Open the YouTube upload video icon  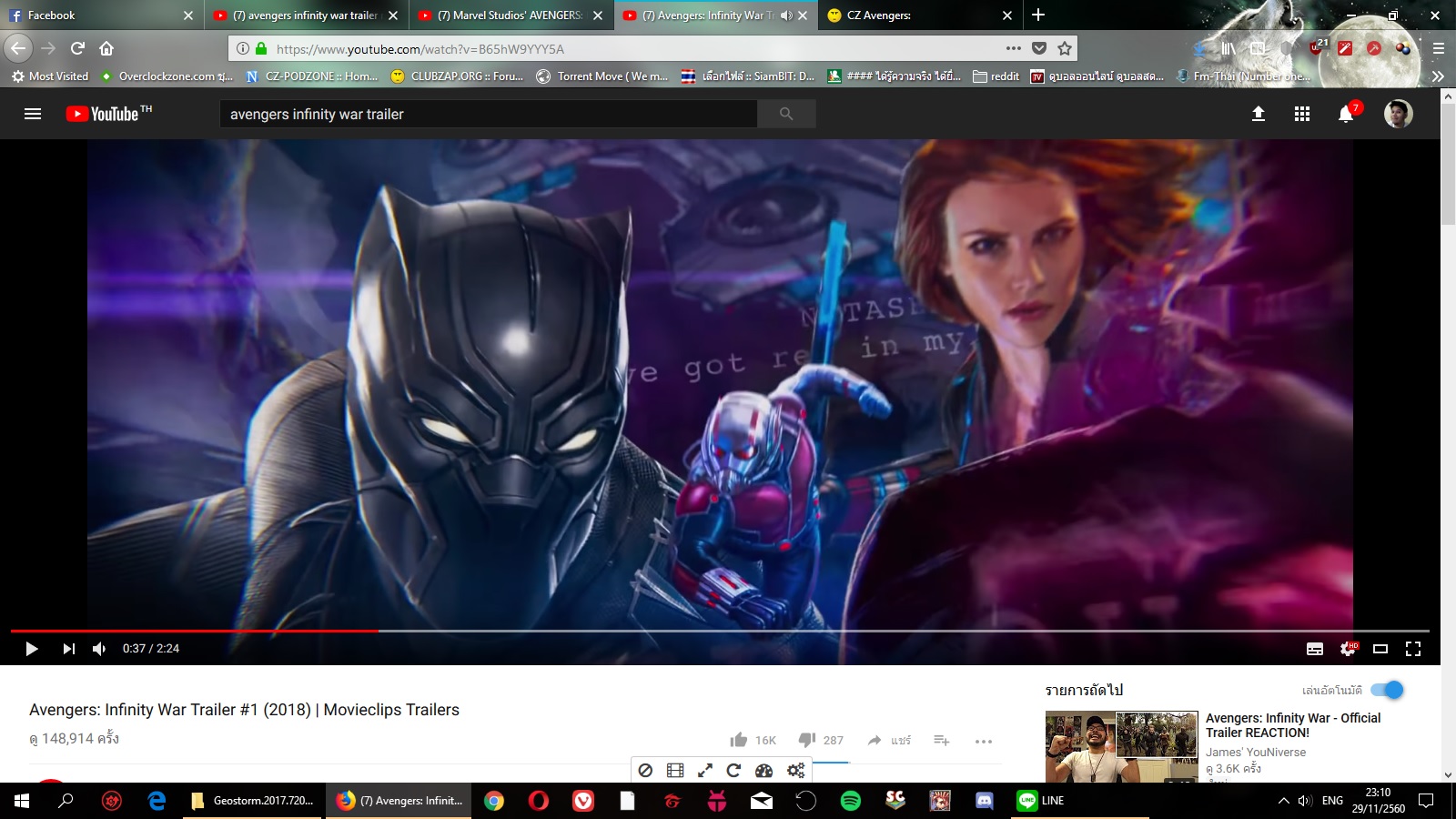pyautogui.click(x=1259, y=114)
